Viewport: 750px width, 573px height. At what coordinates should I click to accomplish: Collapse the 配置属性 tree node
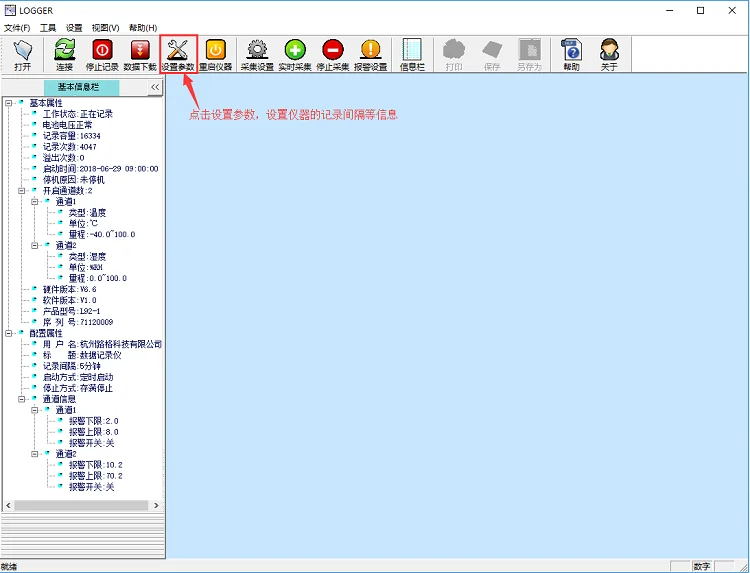click(x=8, y=333)
